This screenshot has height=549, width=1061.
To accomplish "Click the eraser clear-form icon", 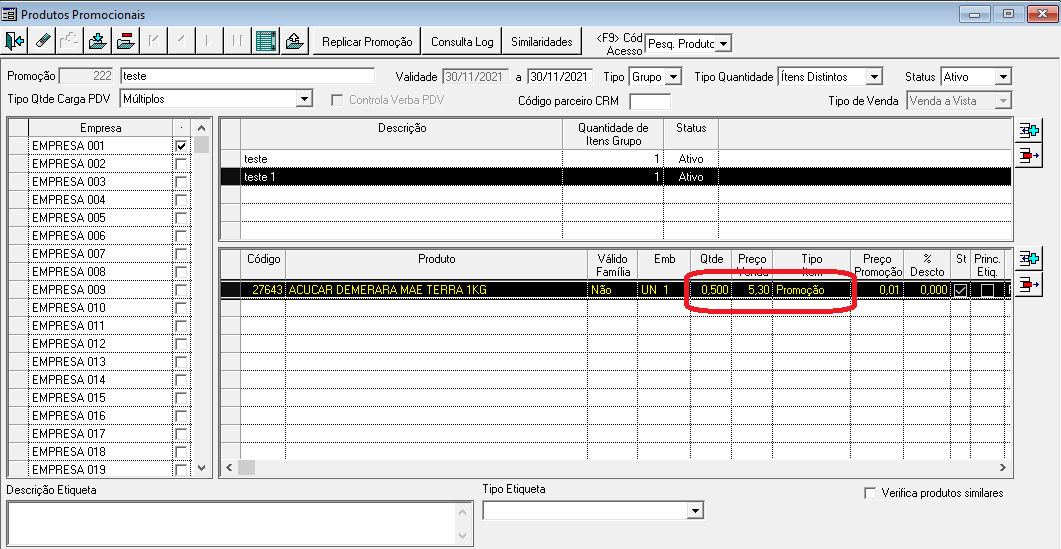I will pyautogui.click(x=43, y=41).
